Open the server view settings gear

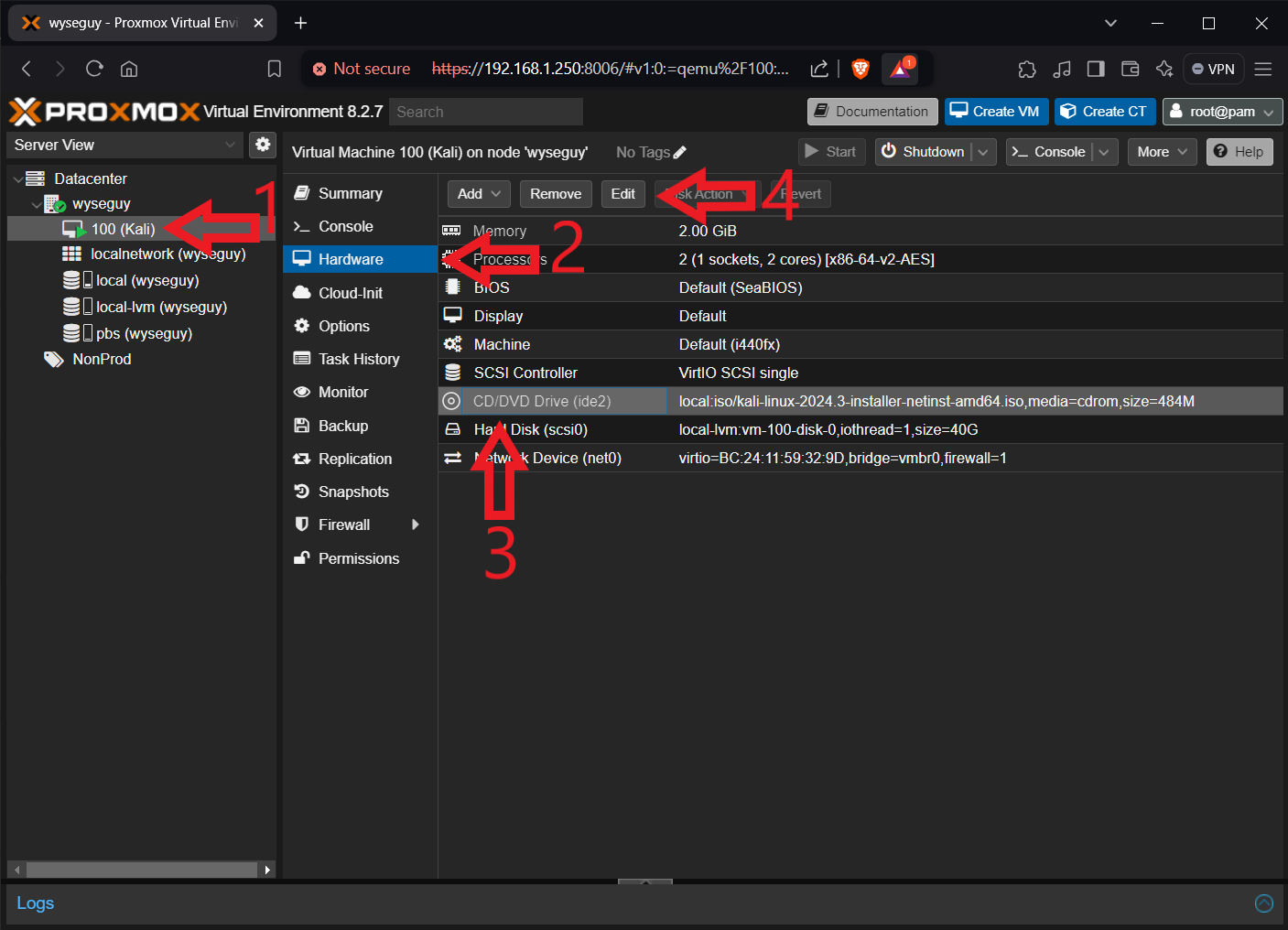pyautogui.click(x=263, y=145)
